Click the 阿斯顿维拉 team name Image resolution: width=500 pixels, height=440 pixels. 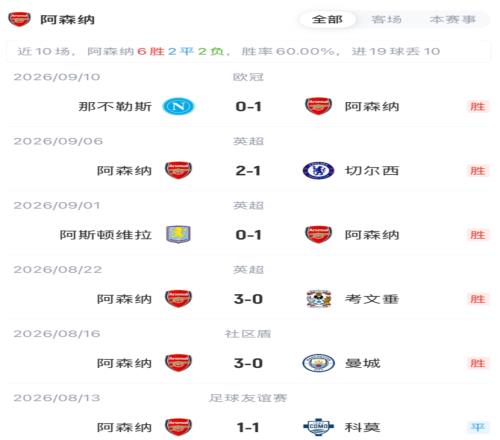pyautogui.click(x=106, y=235)
